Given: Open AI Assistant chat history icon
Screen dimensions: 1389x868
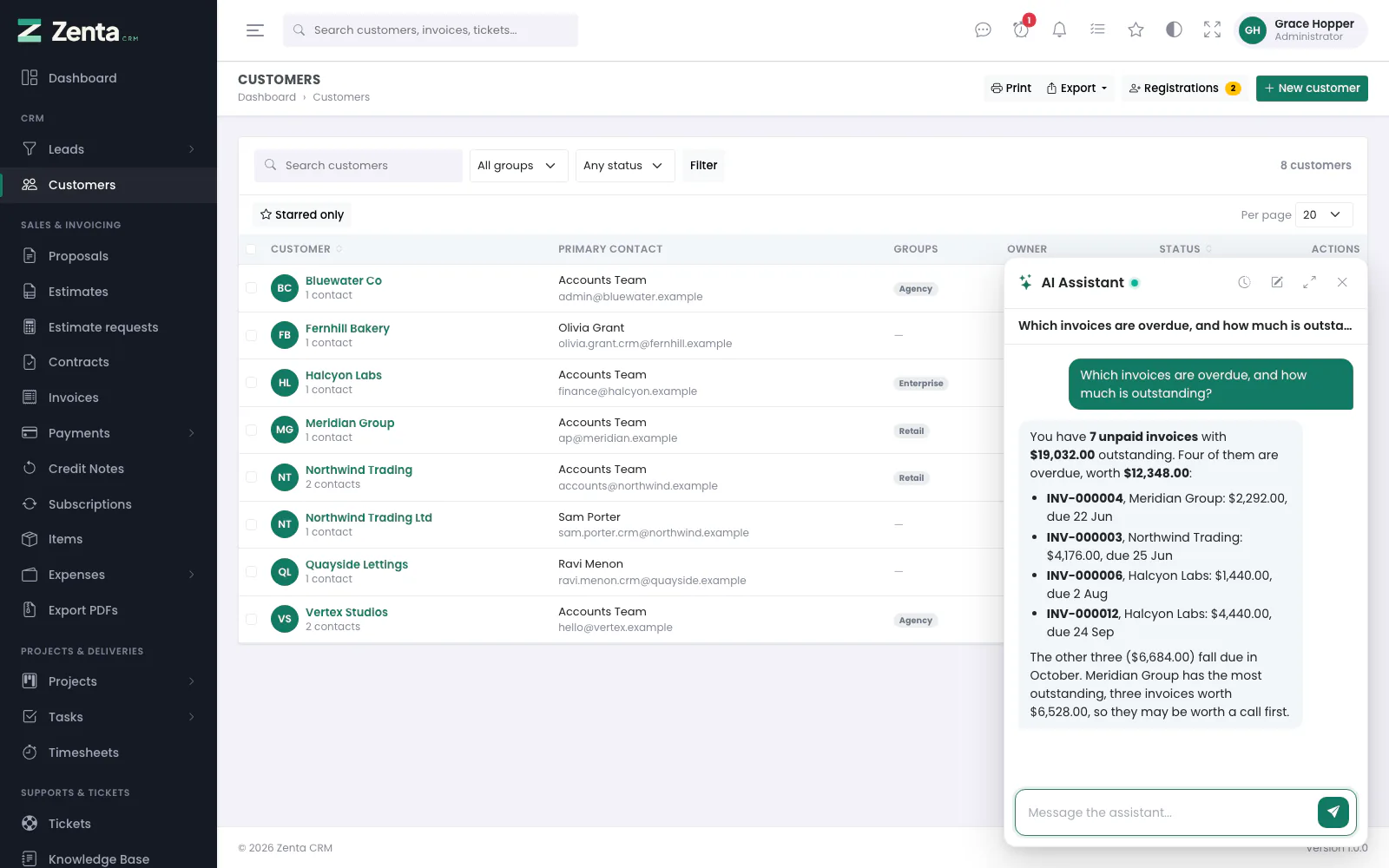Looking at the screenshot, I should [x=1244, y=282].
